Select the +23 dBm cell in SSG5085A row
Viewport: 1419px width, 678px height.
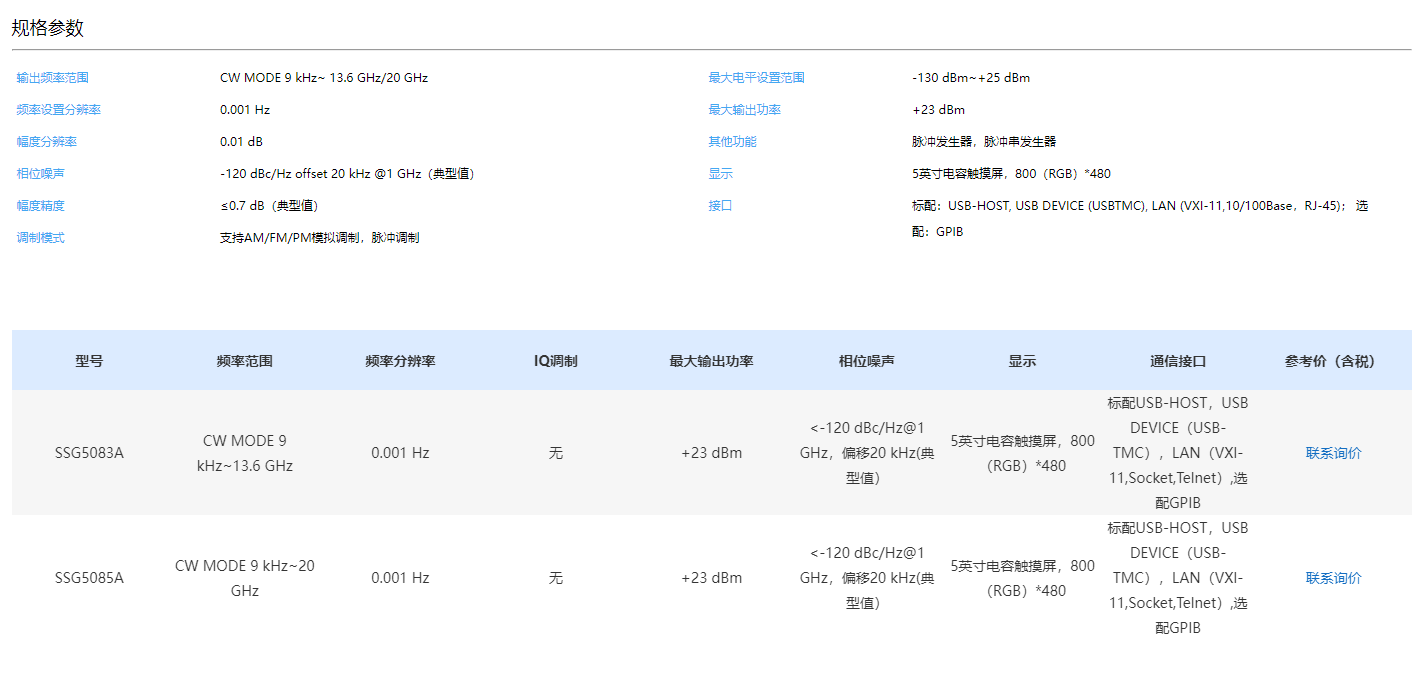(x=712, y=578)
